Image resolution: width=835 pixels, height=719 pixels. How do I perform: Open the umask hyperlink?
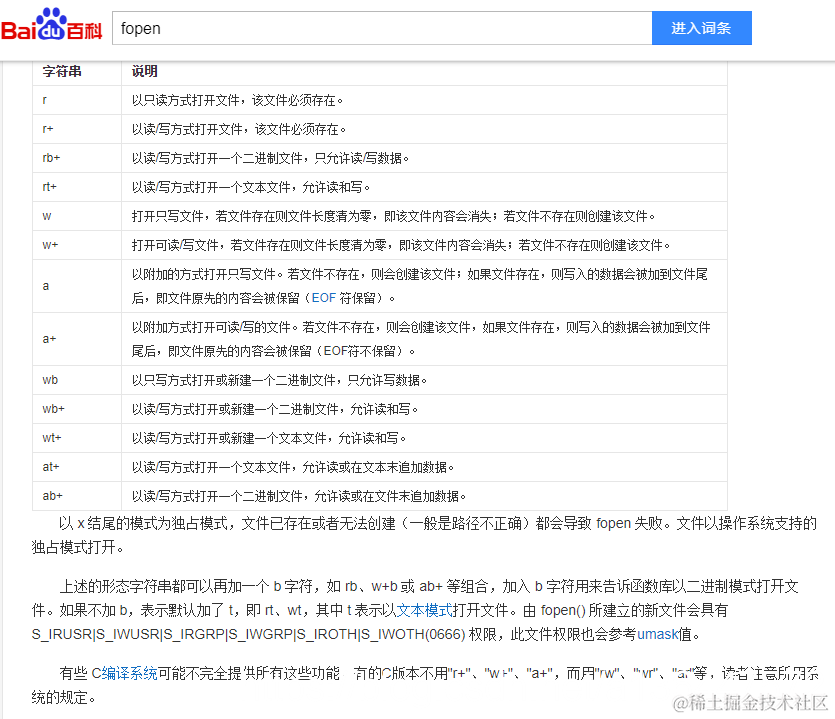(658, 633)
